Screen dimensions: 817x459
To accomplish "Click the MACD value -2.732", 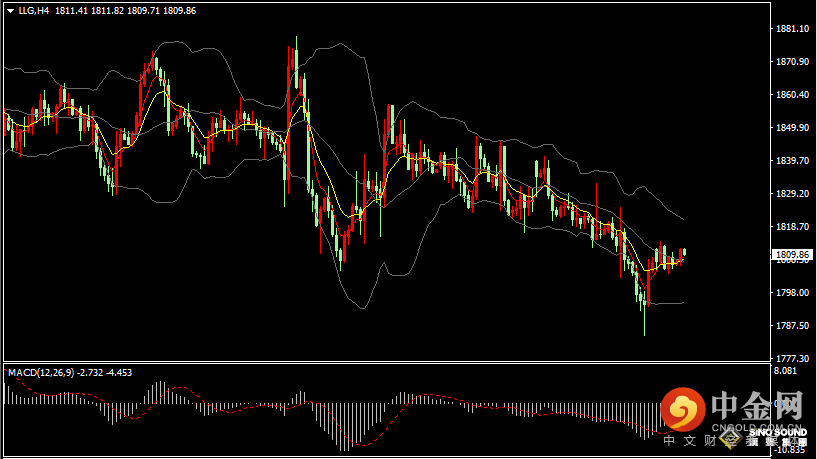I will click(x=90, y=373).
